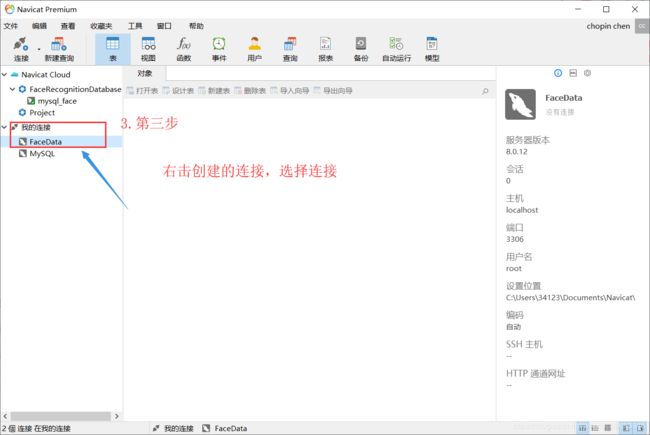Open the 编辑 (Edit) menu

coord(39,26)
